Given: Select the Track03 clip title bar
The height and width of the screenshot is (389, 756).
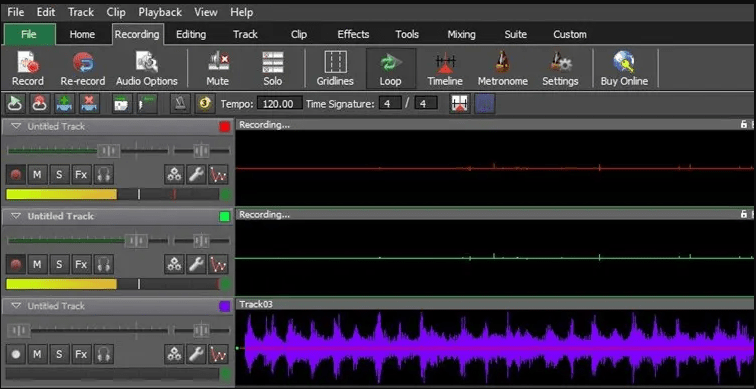Looking at the screenshot, I should click(x=495, y=304).
